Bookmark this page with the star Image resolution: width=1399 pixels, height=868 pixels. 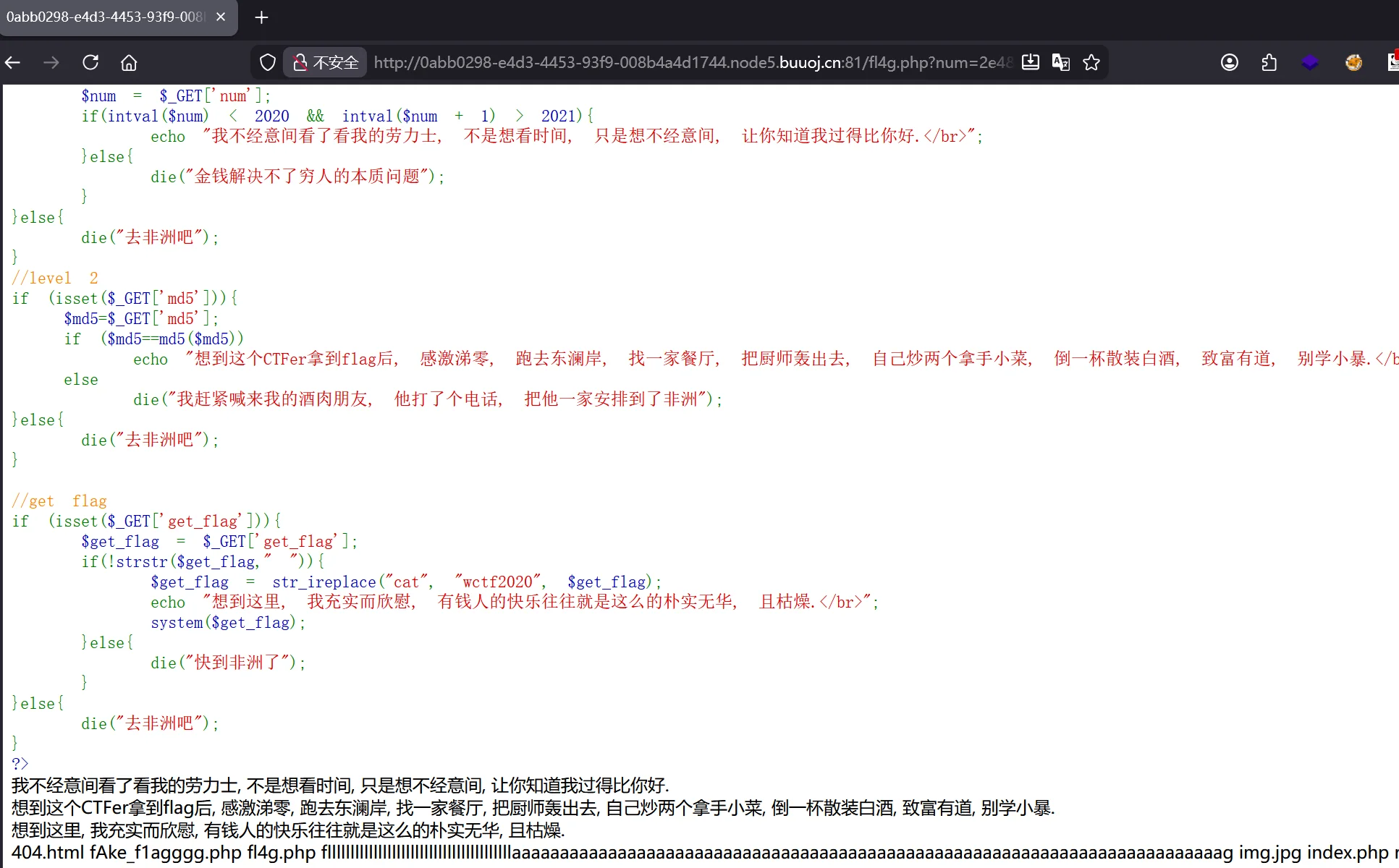[x=1091, y=63]
